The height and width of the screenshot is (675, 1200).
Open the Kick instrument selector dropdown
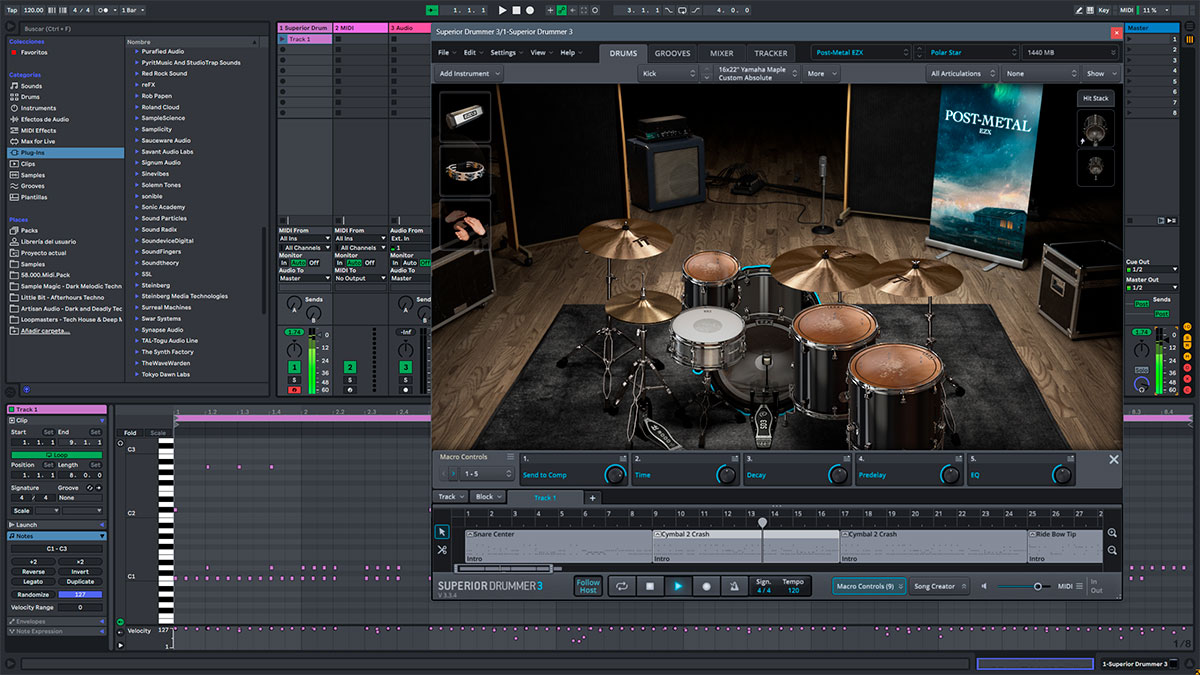pos(669,73)
